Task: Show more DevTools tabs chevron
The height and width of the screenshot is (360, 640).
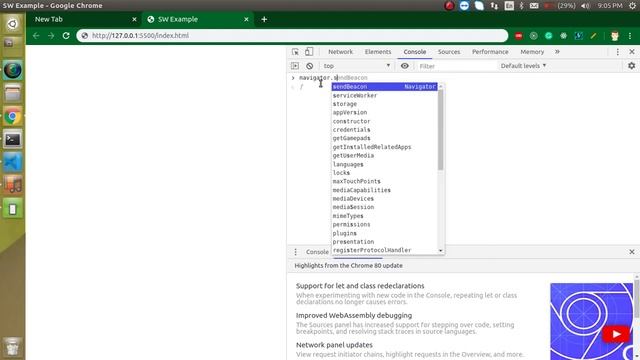Action: [x=557, y=52]
